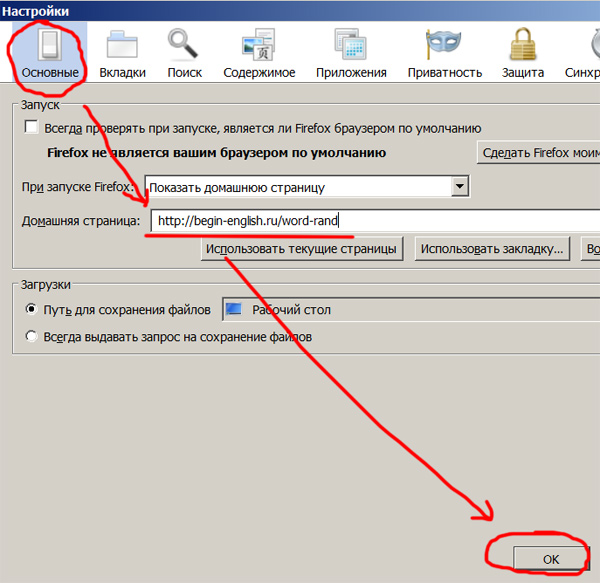This screenshot has height=583, width=600.
Task: Select the 'Путь для сохранения файлов' radio button
Action: pyautogui.click(x=32, y=310)
